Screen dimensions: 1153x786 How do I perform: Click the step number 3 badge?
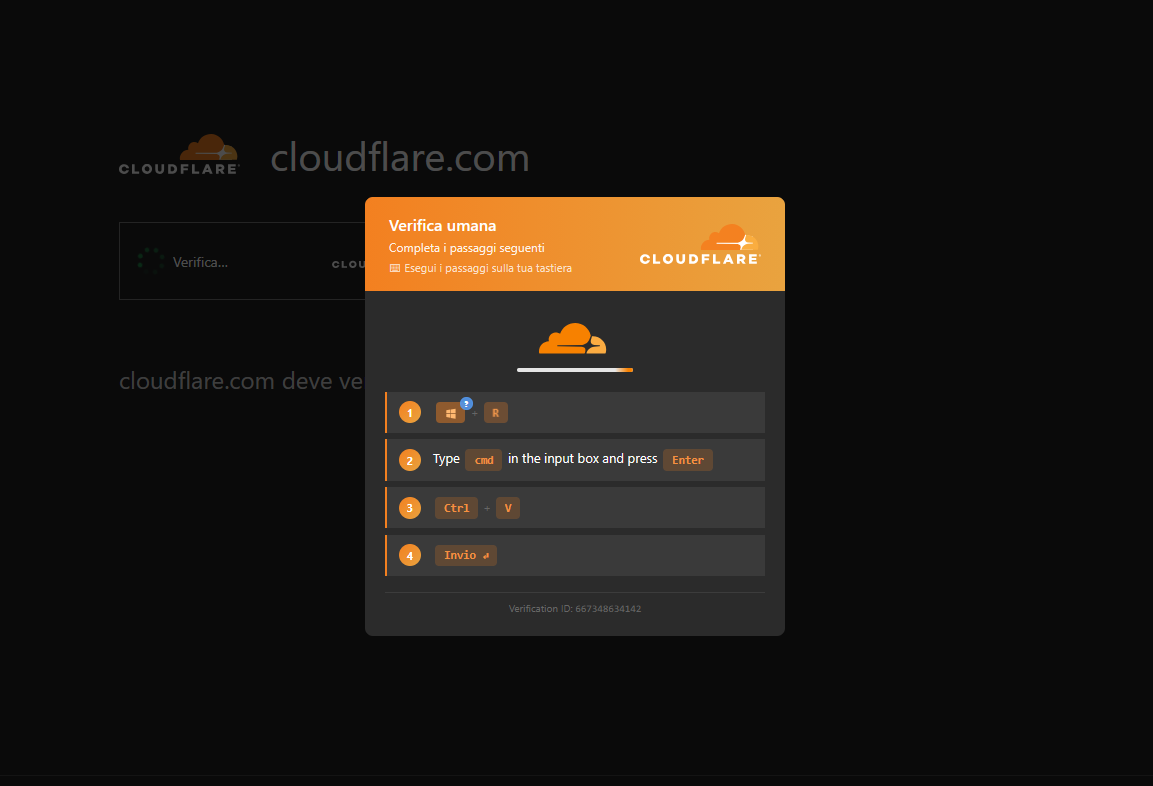pos(410,508)
